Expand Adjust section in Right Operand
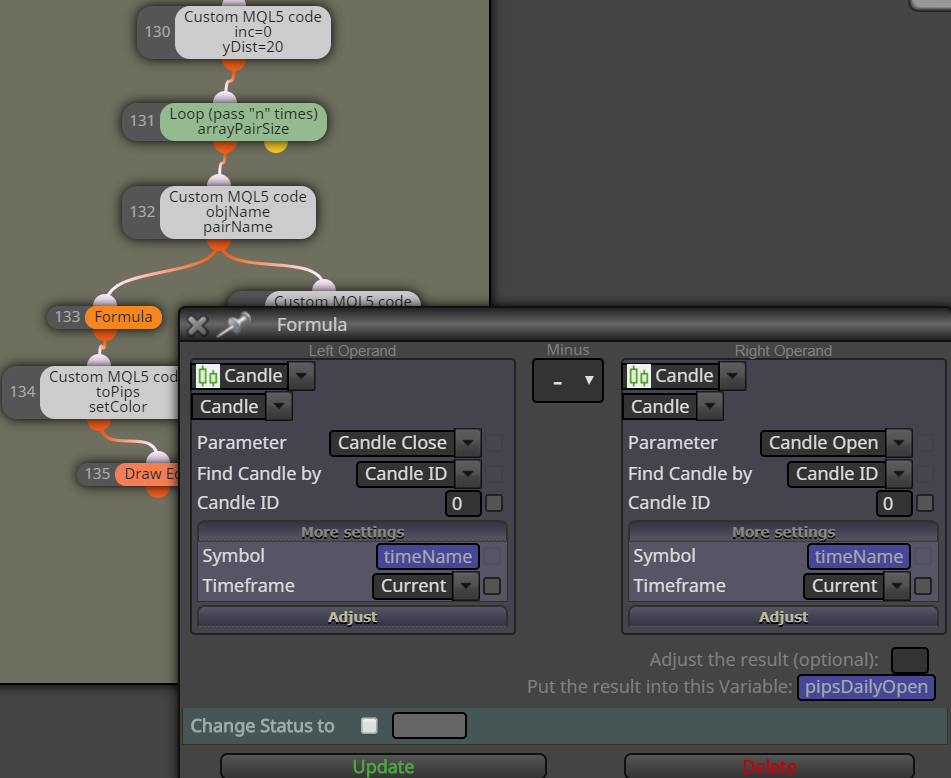Image resolution: width=951 pixels, height=778 pixels. [783, 617]
